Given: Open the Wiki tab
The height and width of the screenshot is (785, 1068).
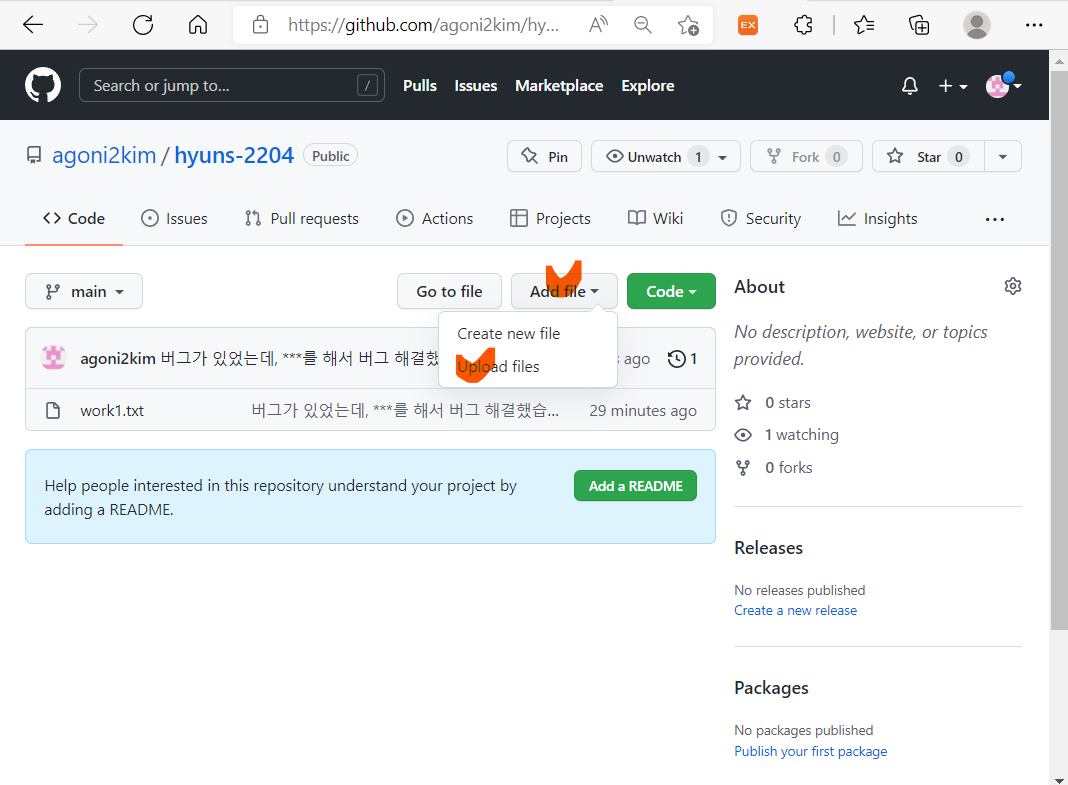Looking at the screenshot, I should tap(655, 219).
